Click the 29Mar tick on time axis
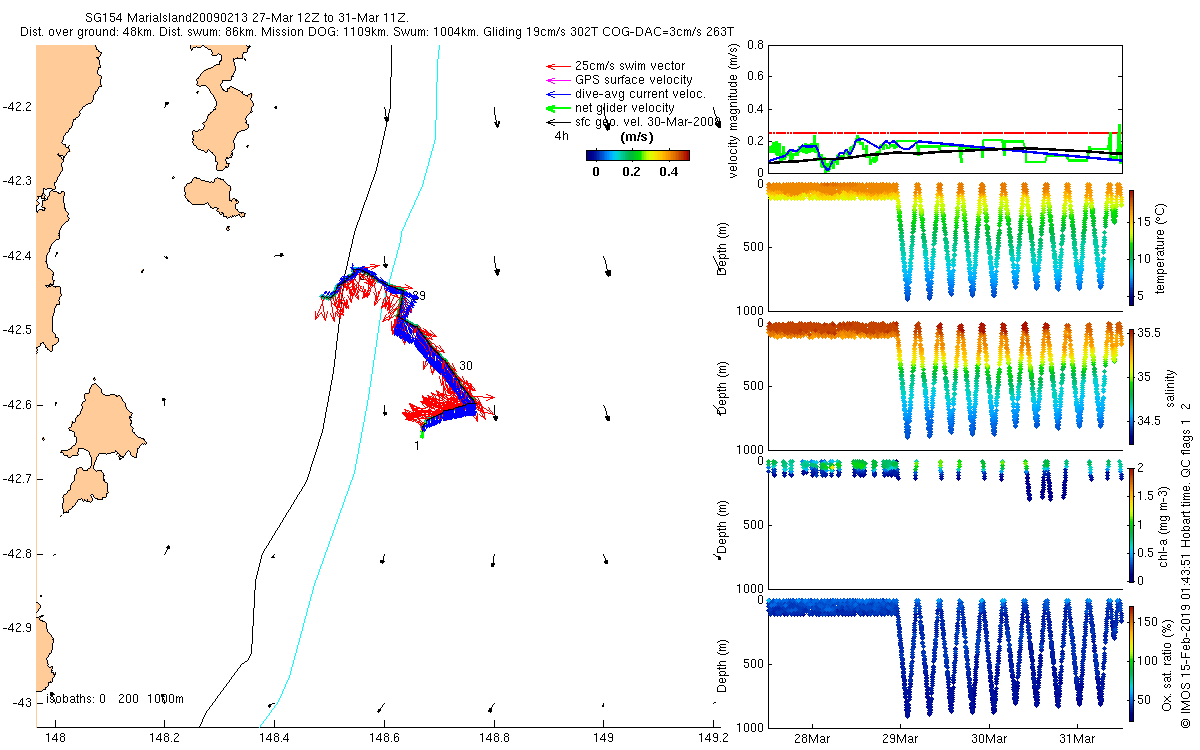 pyautogui.click(x=899, y=738)
